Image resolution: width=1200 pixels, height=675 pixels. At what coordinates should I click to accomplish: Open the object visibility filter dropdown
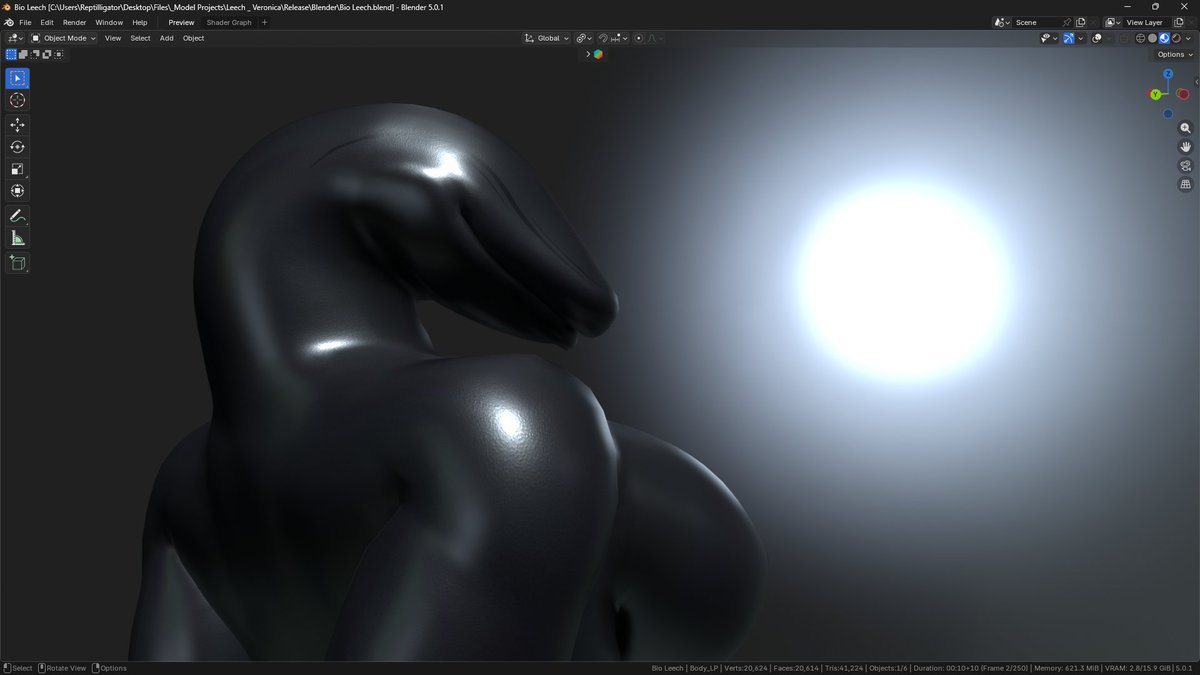[x=1049, y=38]
